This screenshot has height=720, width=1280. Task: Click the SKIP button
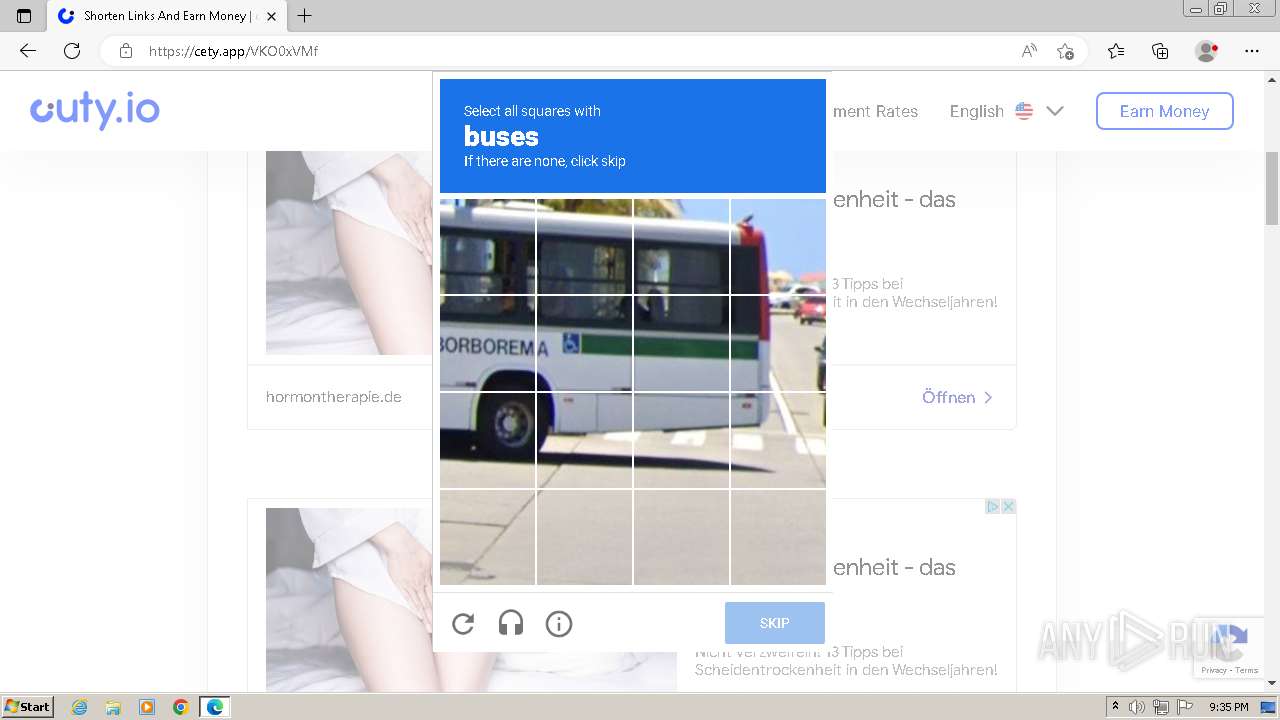click(x=775, y=623)
